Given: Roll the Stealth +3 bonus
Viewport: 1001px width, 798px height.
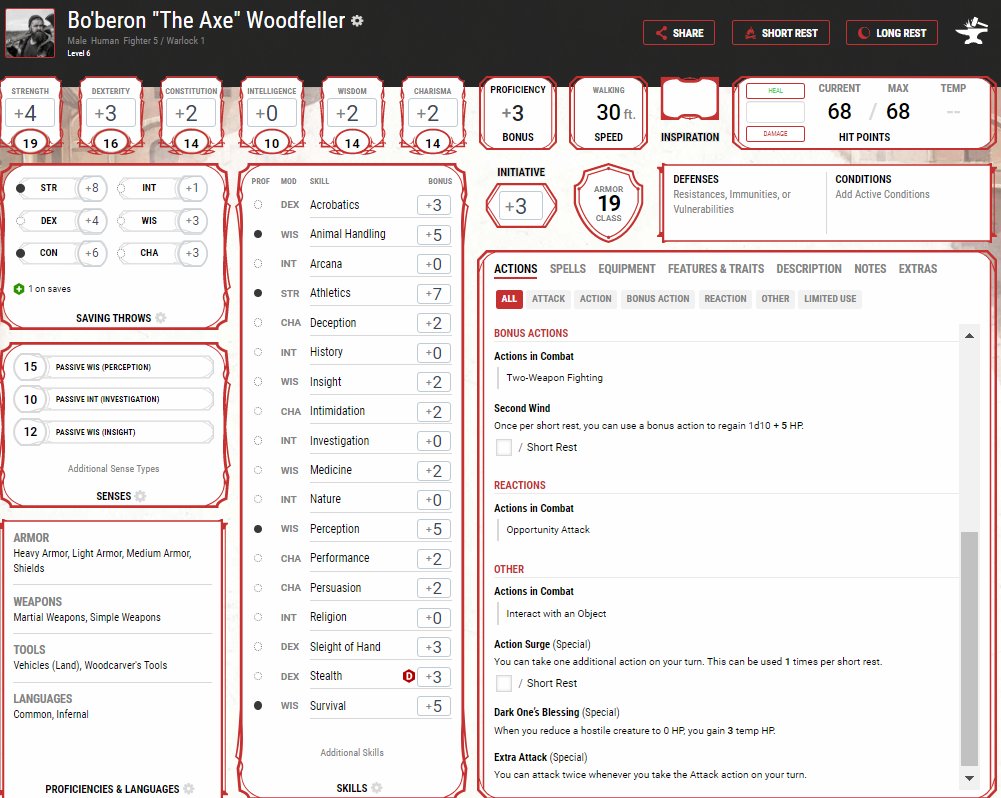Looking at the screenshot, I should pos(433,677).
